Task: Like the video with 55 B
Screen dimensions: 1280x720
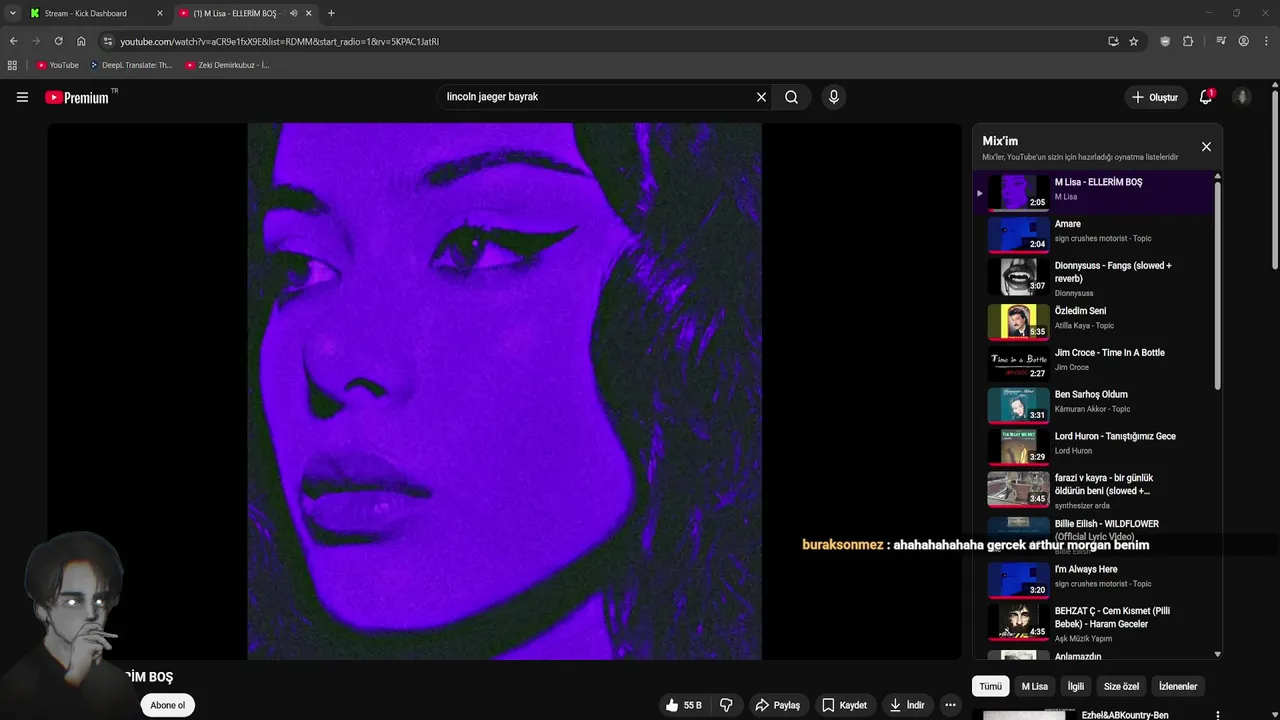Action: point(684,705)
